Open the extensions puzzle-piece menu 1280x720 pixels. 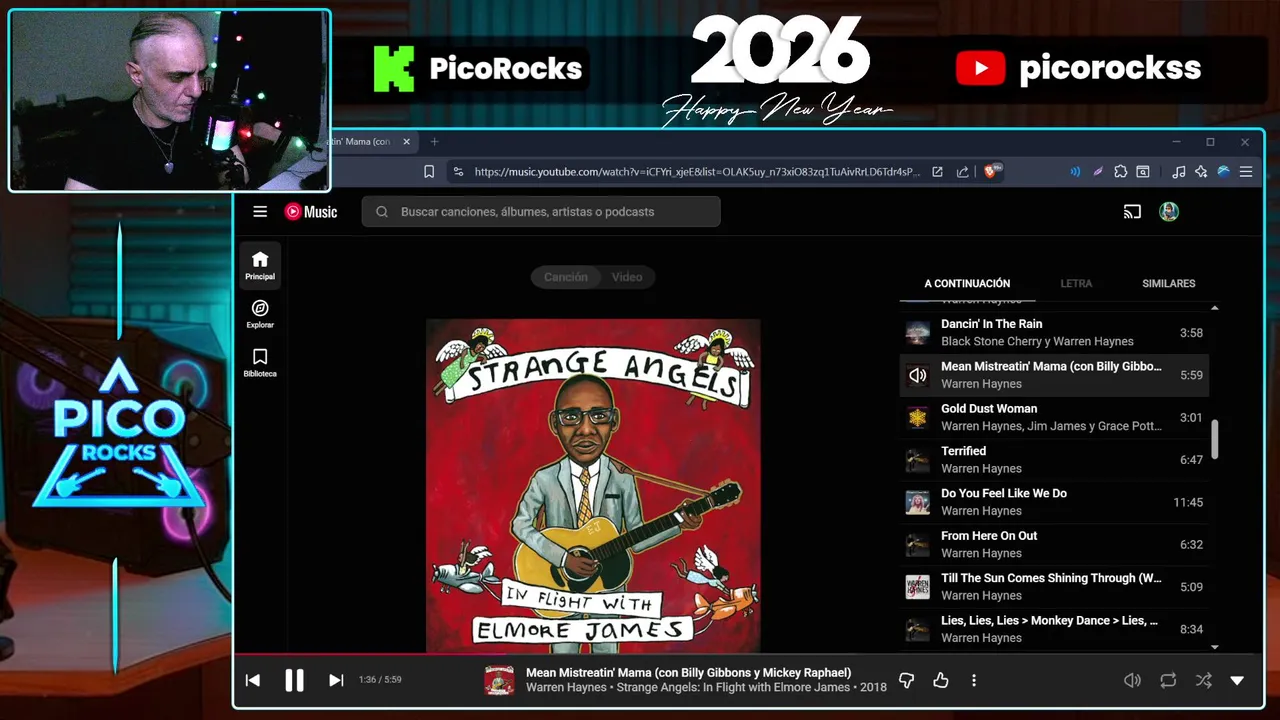click(x=1121, y=172)
